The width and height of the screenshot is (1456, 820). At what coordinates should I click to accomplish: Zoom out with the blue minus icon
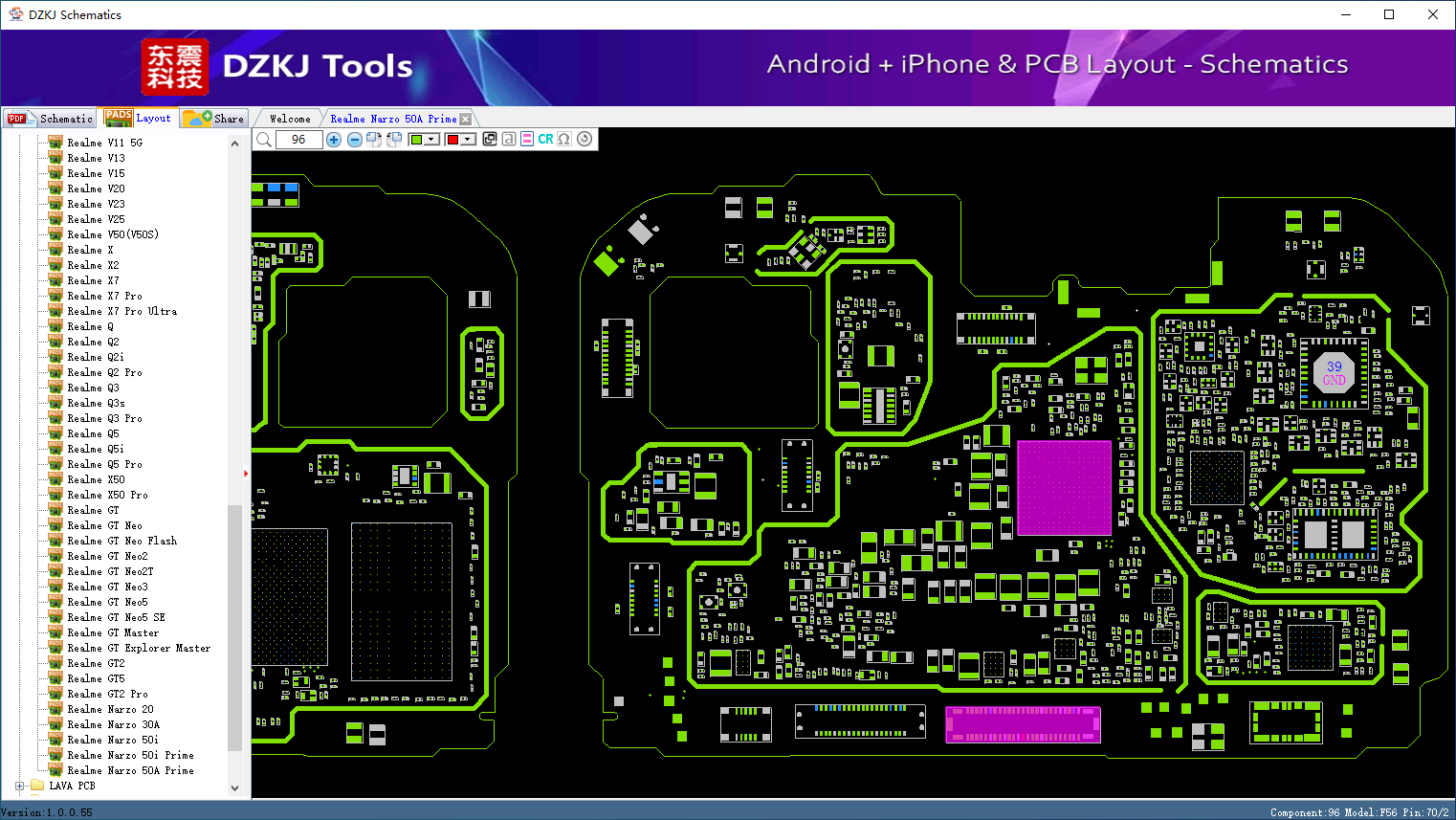coord(355,140)
